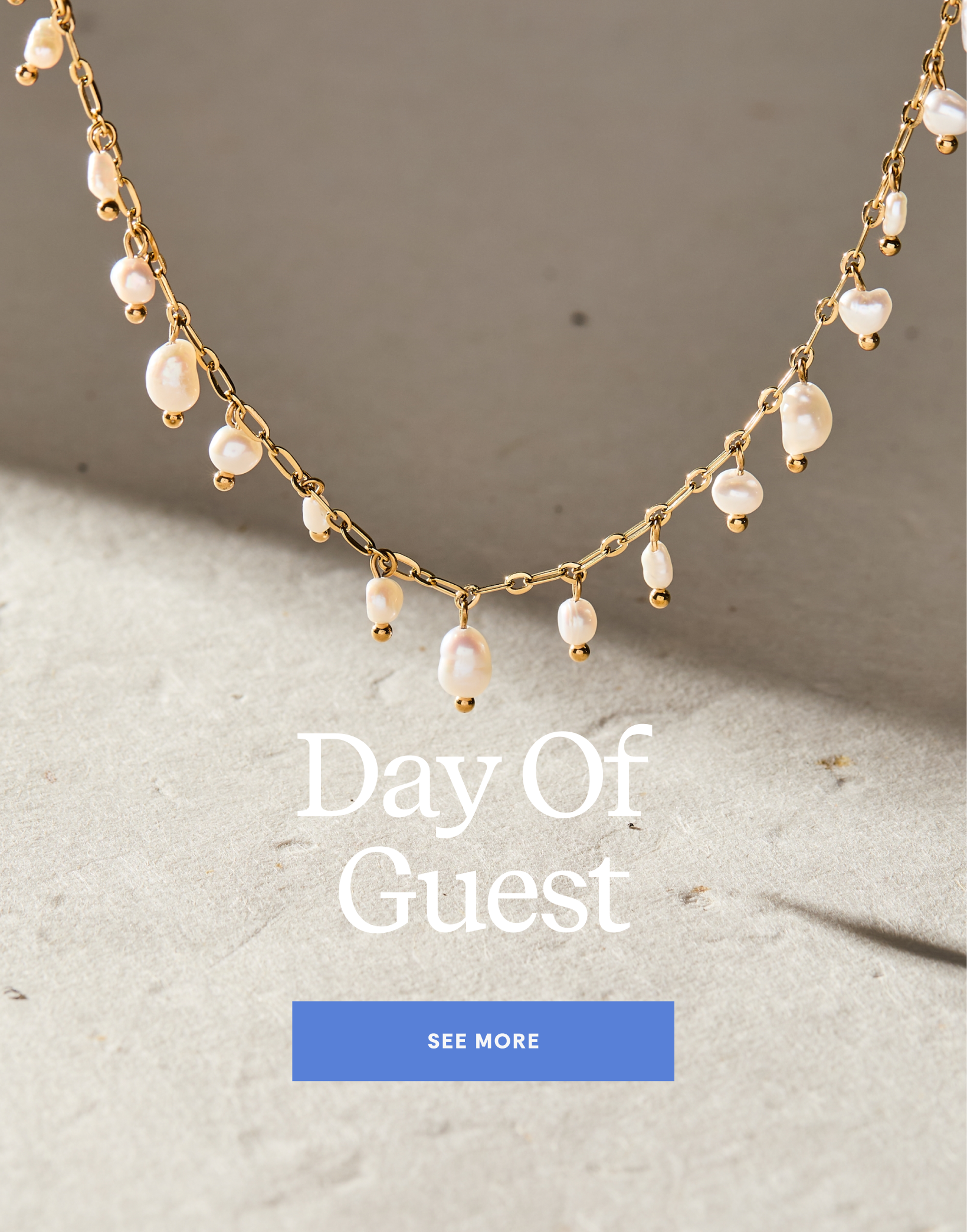Click the small pearl just left of the center pendant
The width and height of the screenshot is (967, 1232).
tap(384, 600)
